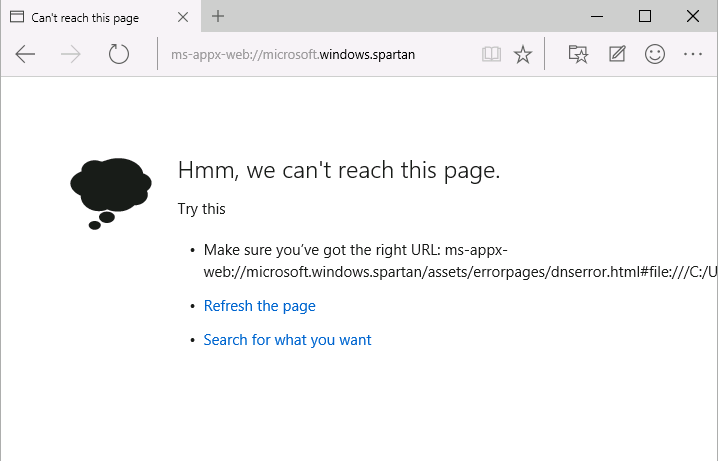This screenshot has height=461, width=718.
Task: Make a Web Note pencil icon
Action: pyautogui.click(x=617, y=54)
